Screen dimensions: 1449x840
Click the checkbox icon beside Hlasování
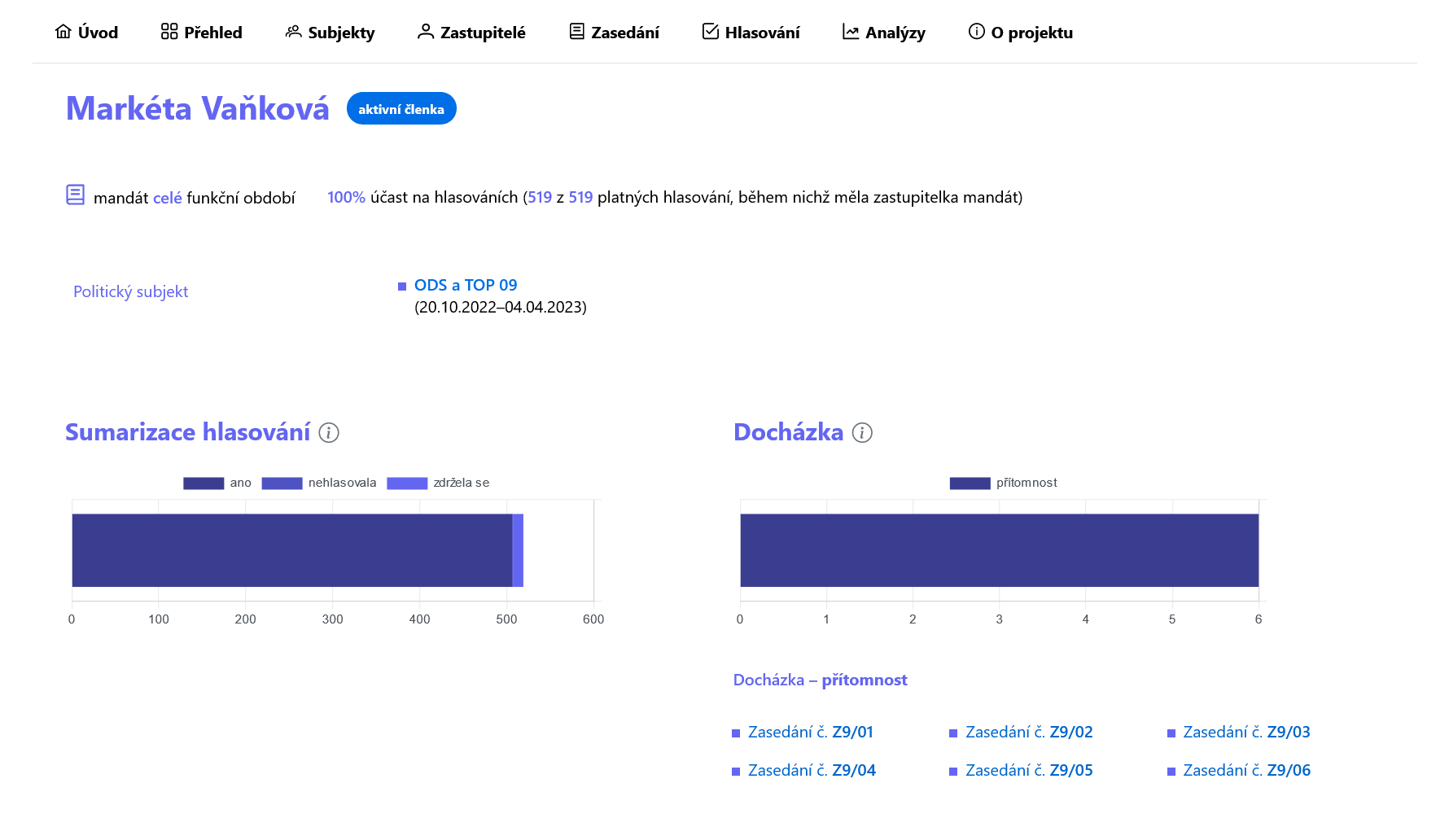(x=710, y=32)
